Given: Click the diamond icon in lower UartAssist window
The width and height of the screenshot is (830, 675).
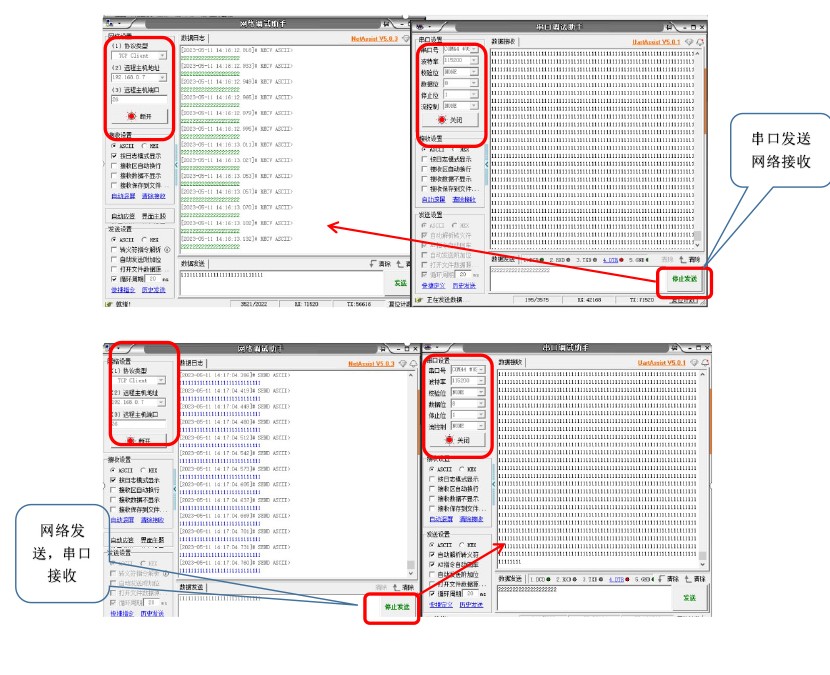Looking at the screenshot, I should [694, 363].
